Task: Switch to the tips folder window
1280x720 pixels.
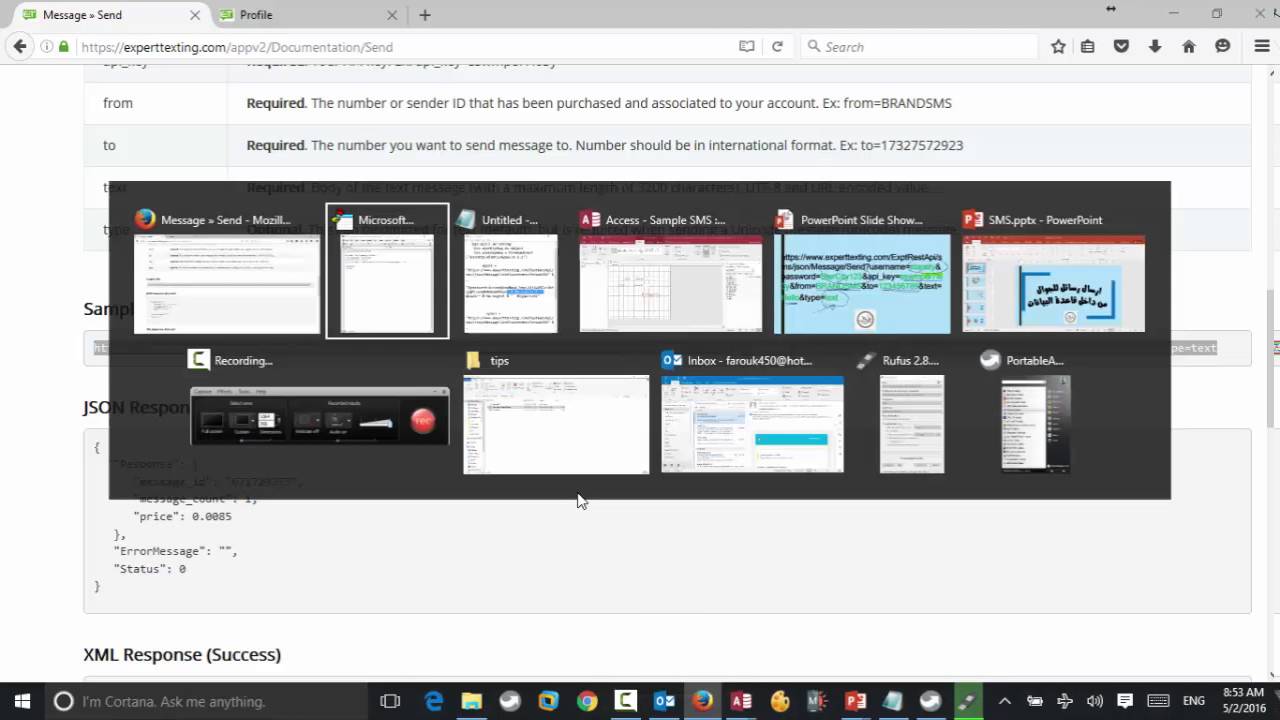Action: pos(556,410)
